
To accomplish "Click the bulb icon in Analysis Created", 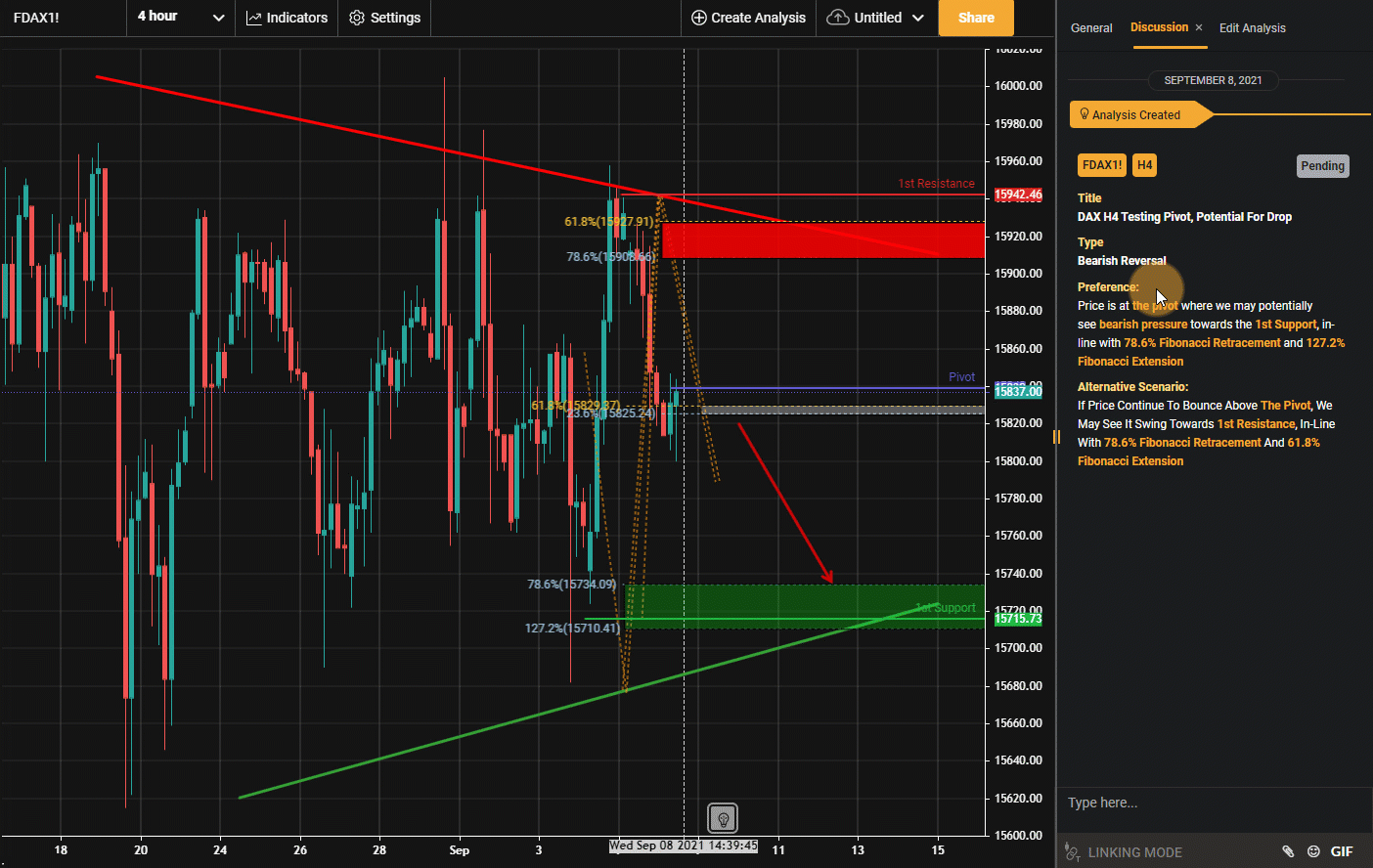I will [x=1084, y=114].
